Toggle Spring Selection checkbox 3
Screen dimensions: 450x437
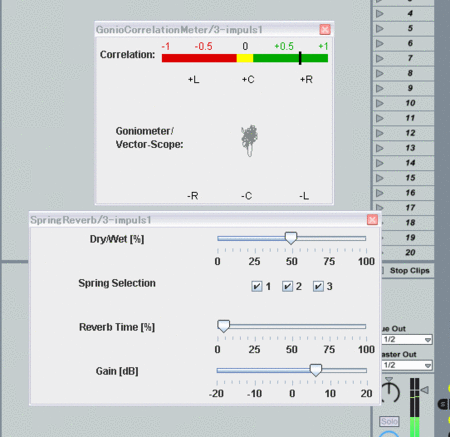coord(318,286)
